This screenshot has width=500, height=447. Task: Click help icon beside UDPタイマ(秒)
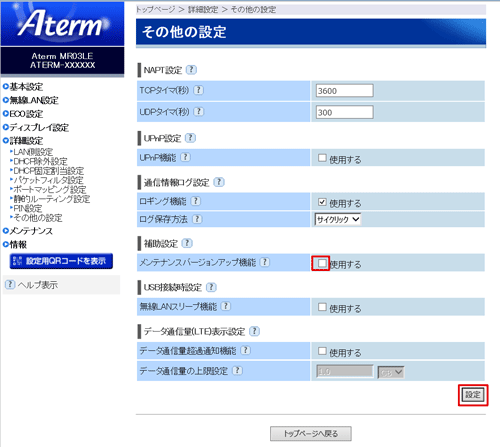tap(199, 111)
